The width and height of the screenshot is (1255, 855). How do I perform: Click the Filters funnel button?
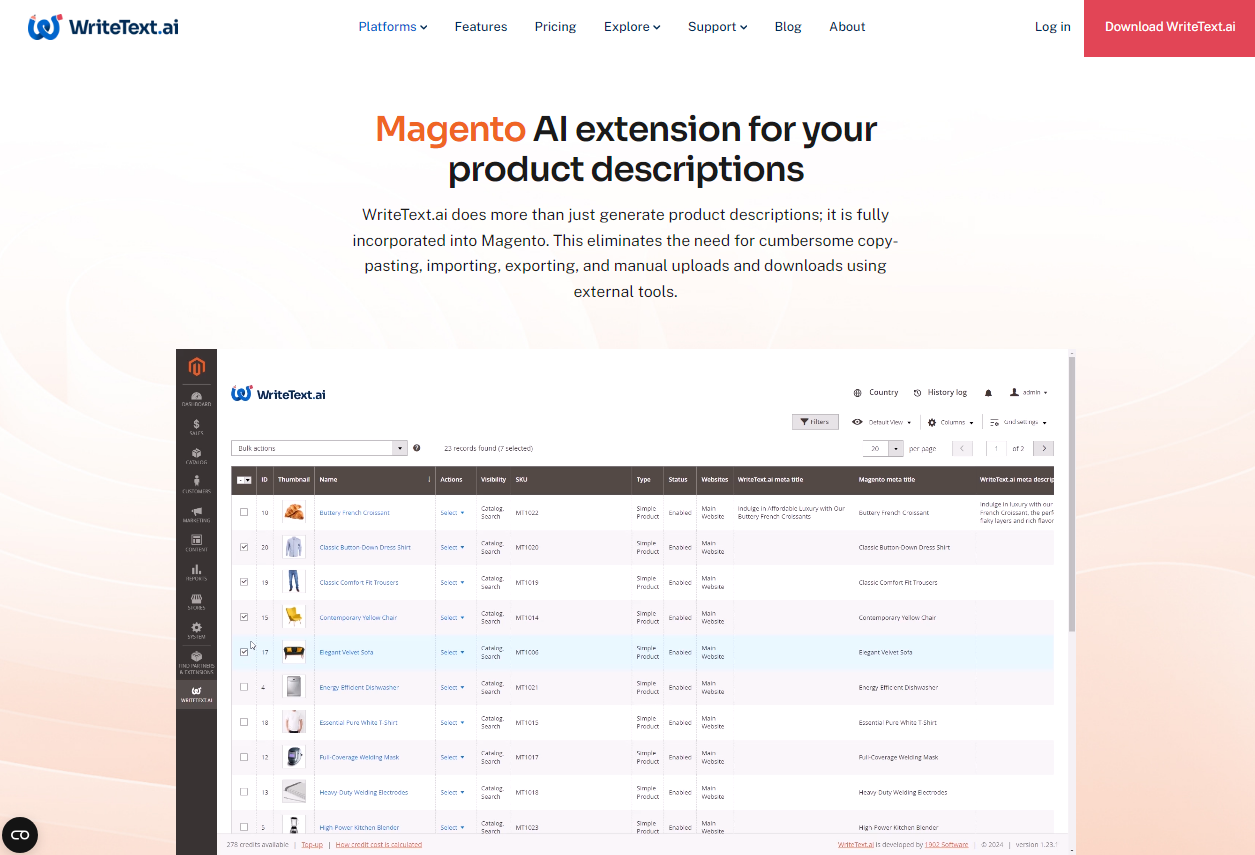pos(815,422)
